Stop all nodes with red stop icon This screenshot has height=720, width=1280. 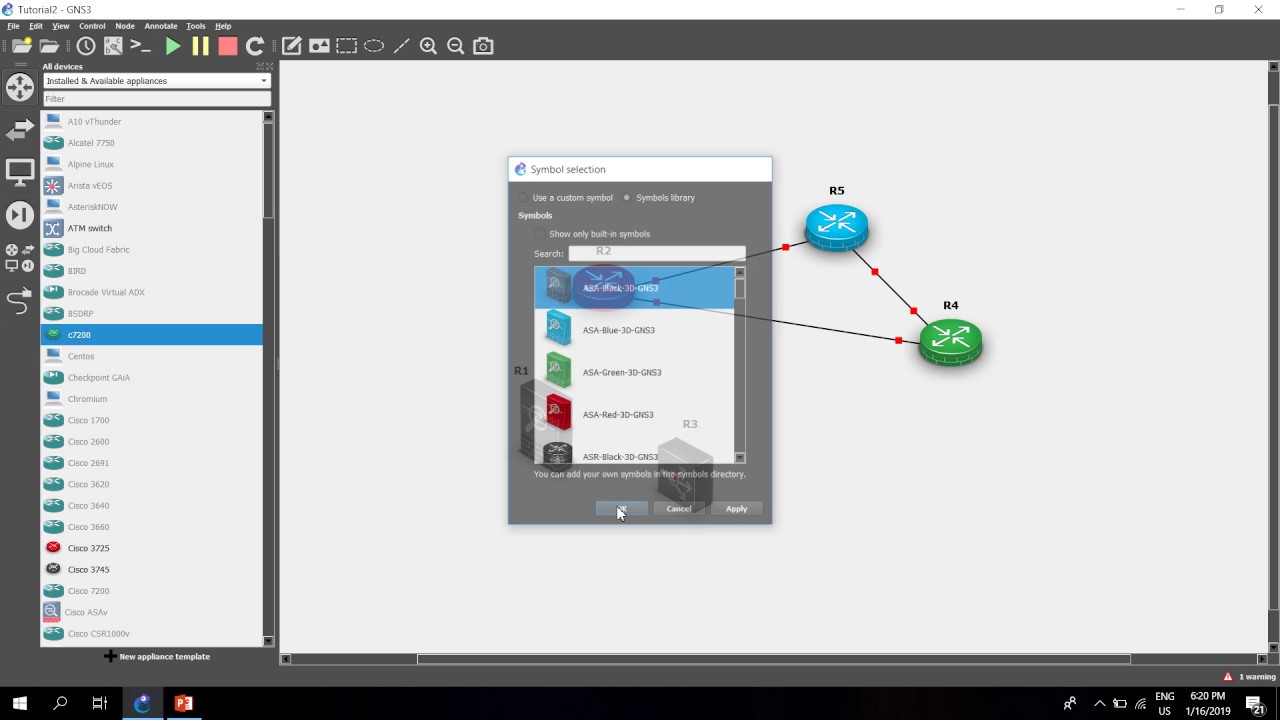(228, 46)
